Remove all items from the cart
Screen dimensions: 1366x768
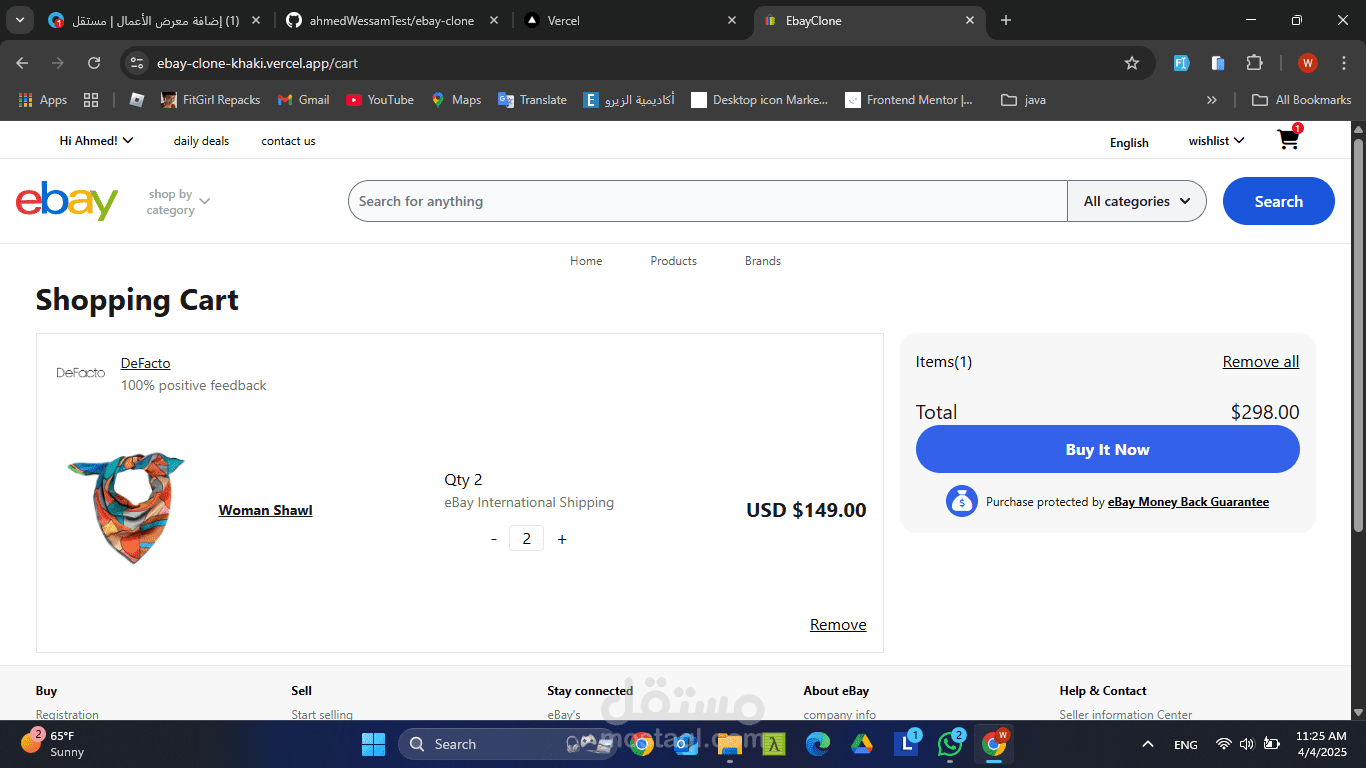click(1261, 362)
